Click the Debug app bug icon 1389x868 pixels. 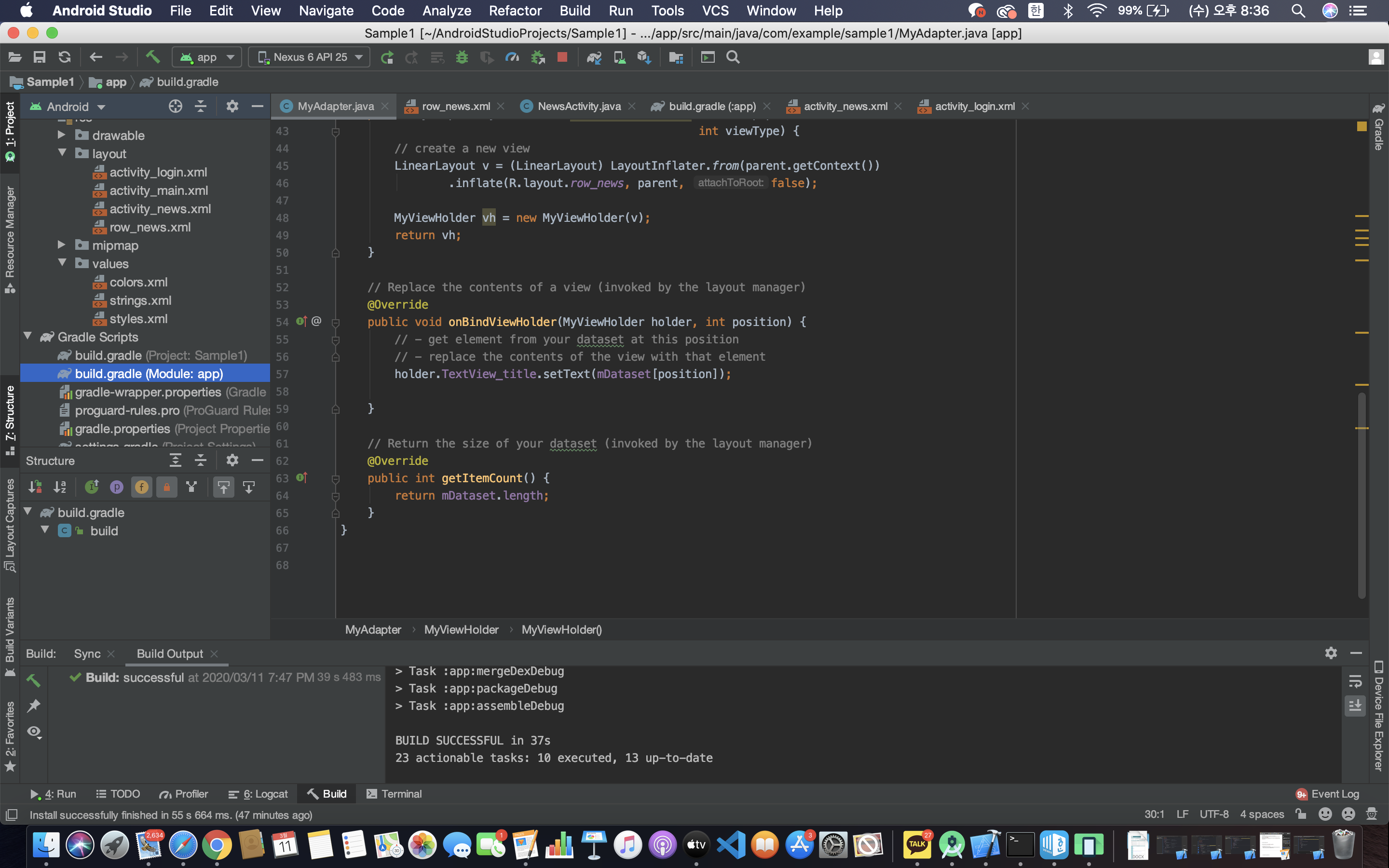[x=462, y=57]
